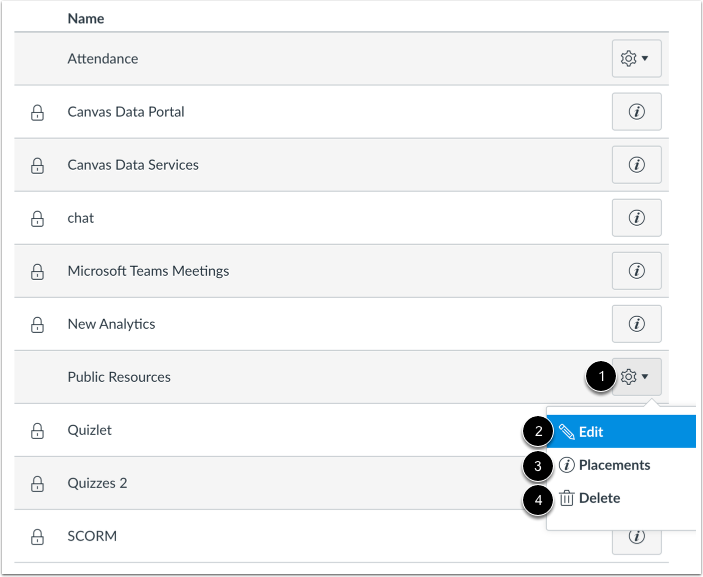Screen dimensions: 703x577
Task: Click the info icon for chat
Action: click(636, 218)
